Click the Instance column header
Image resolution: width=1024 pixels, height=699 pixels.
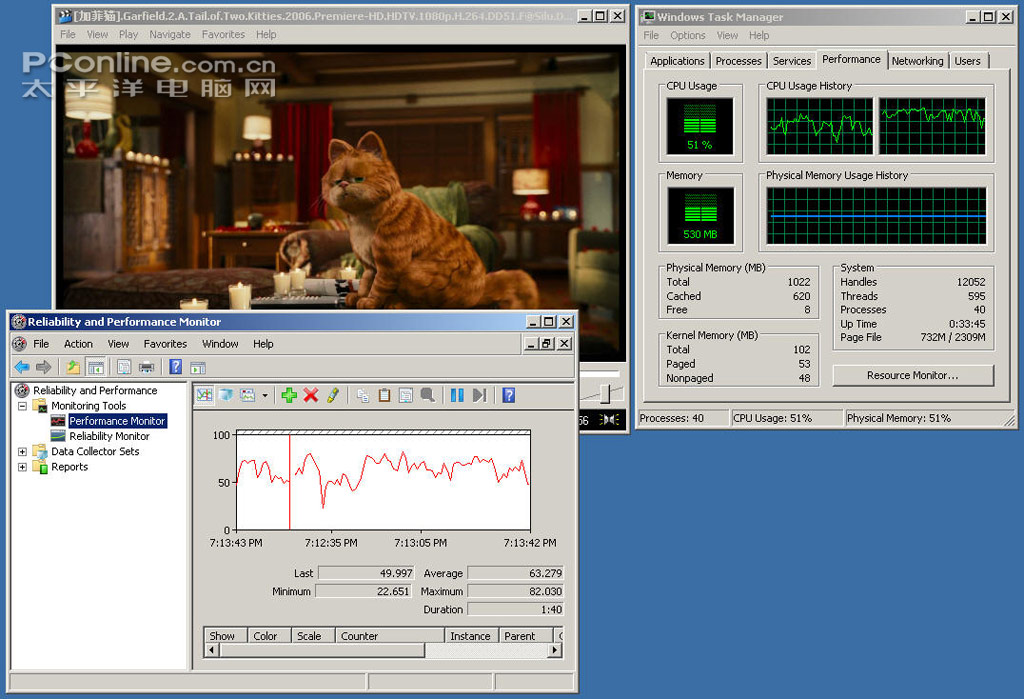pyautogui.click(x=472, y=636)
